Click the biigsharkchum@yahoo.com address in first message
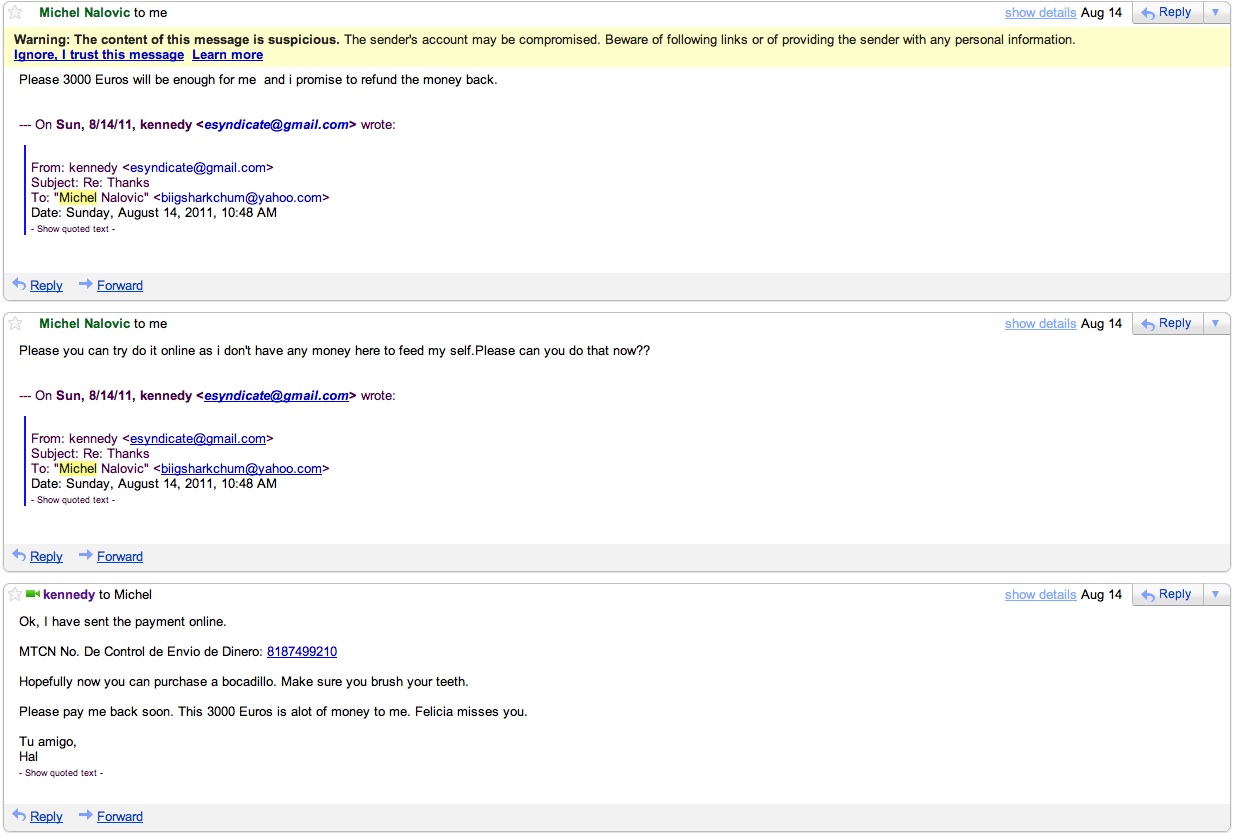The height and width of the screenshot is (840, 1237). [241, 198]
